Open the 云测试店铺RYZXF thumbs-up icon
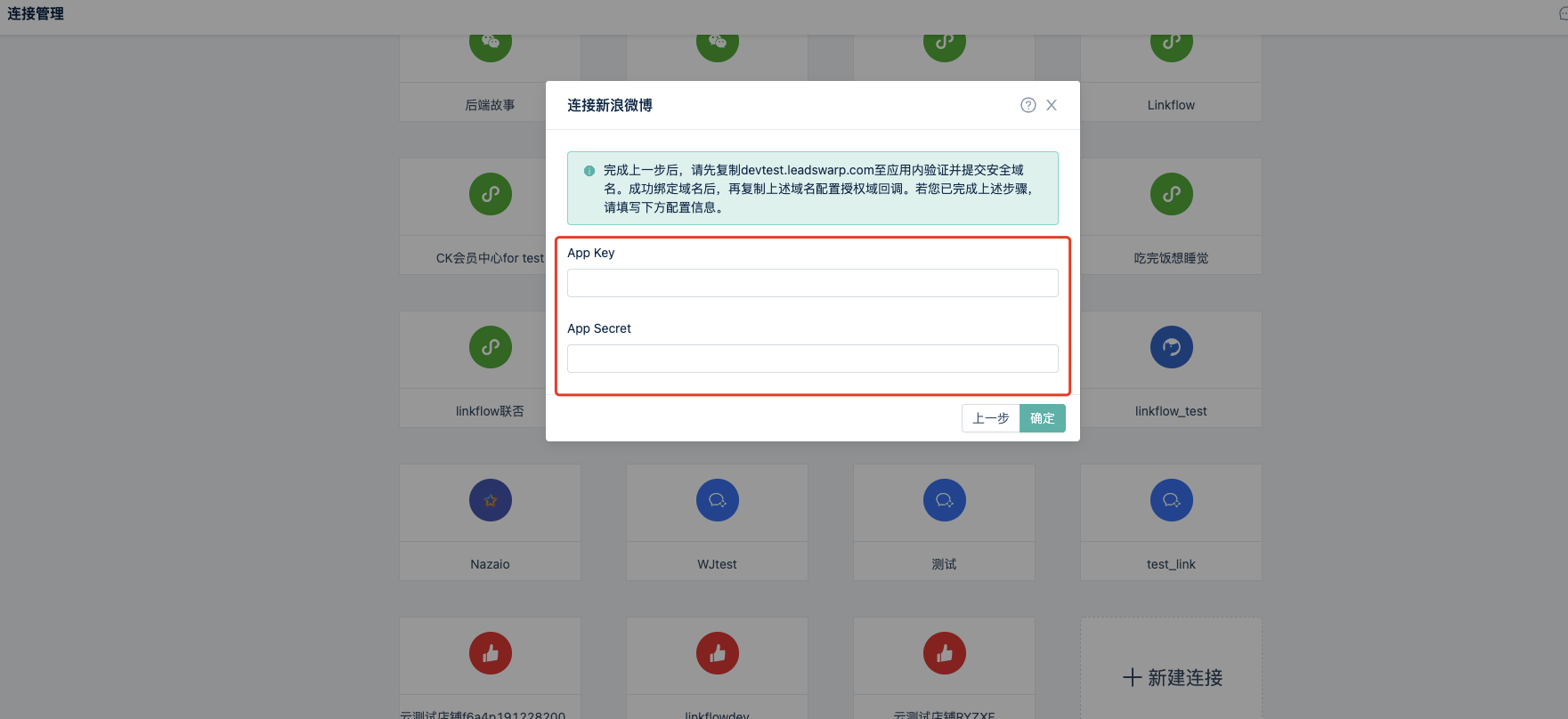This screenshot has height=719, width=1568. [945, 653]
